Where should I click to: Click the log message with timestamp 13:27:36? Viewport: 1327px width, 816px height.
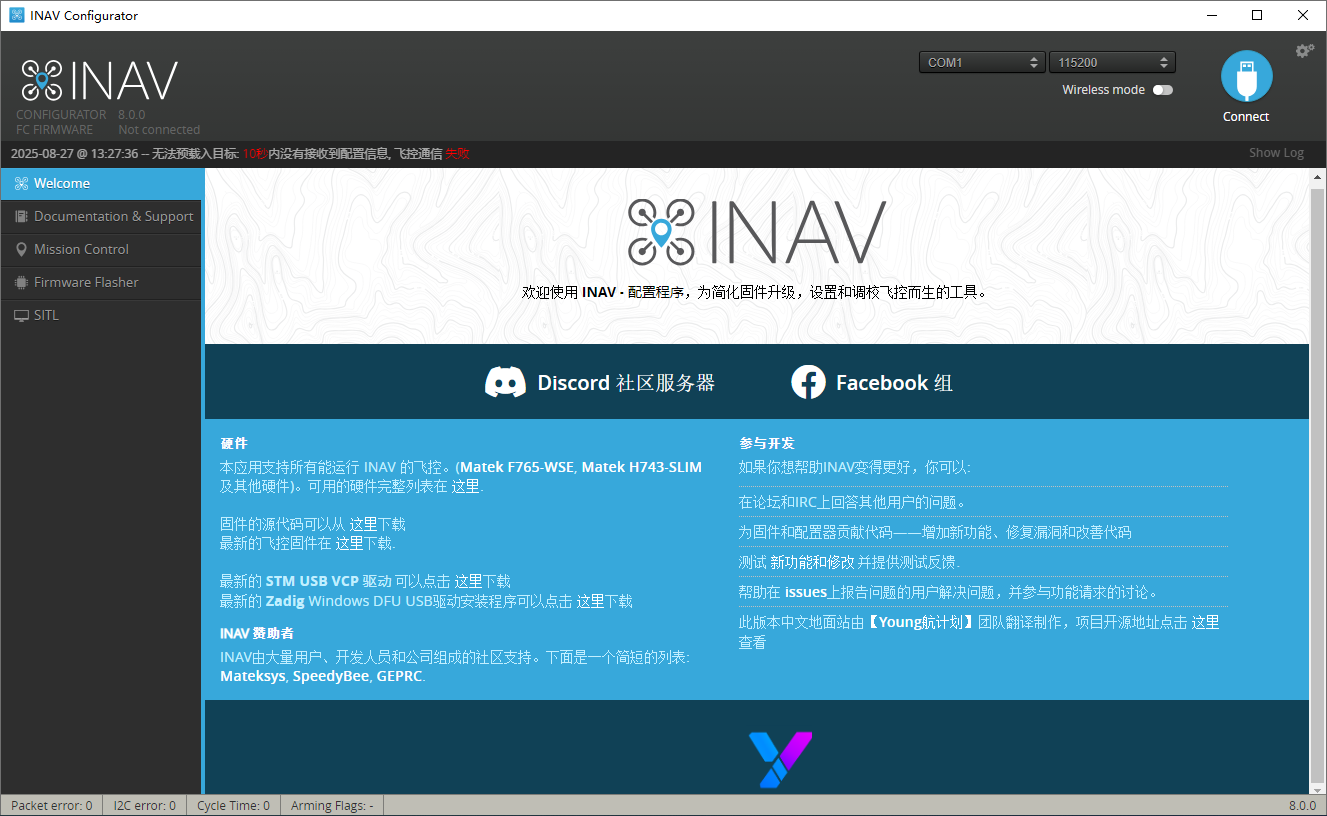240,153
